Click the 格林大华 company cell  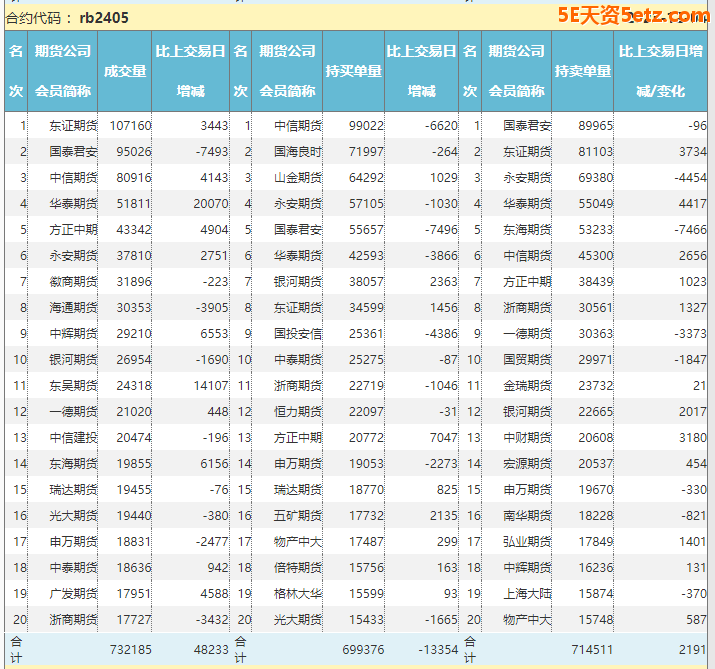pos(298,594)
